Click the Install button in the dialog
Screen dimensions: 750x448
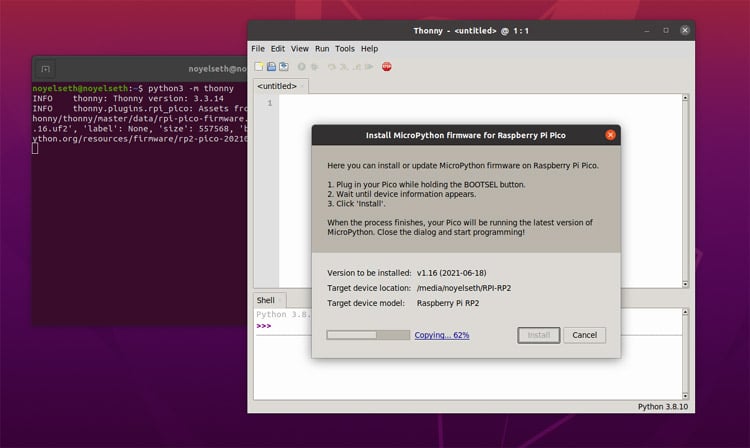[x=539, y=335]
